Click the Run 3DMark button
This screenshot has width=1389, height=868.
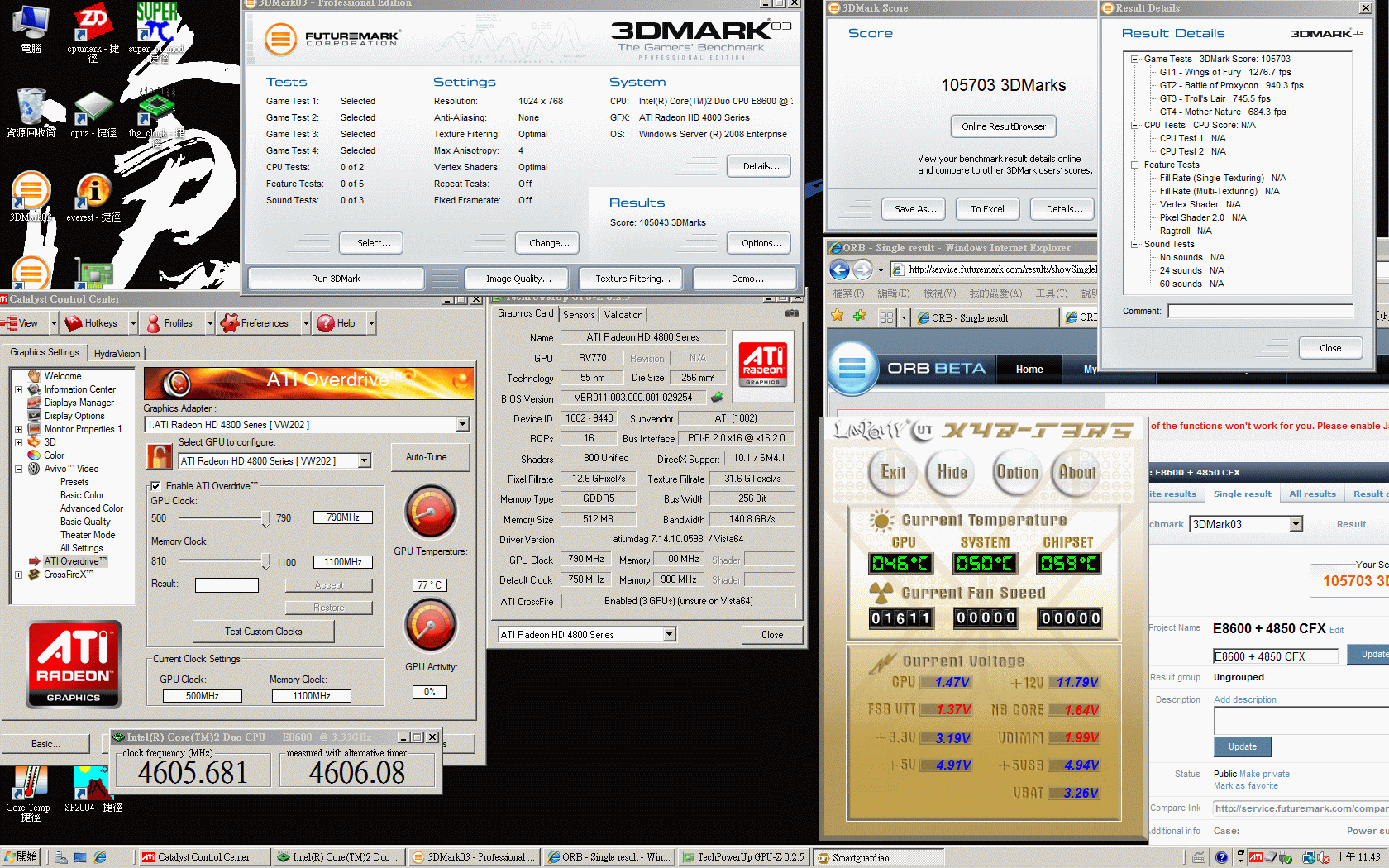pyautogui.click(x=336, y=279)
